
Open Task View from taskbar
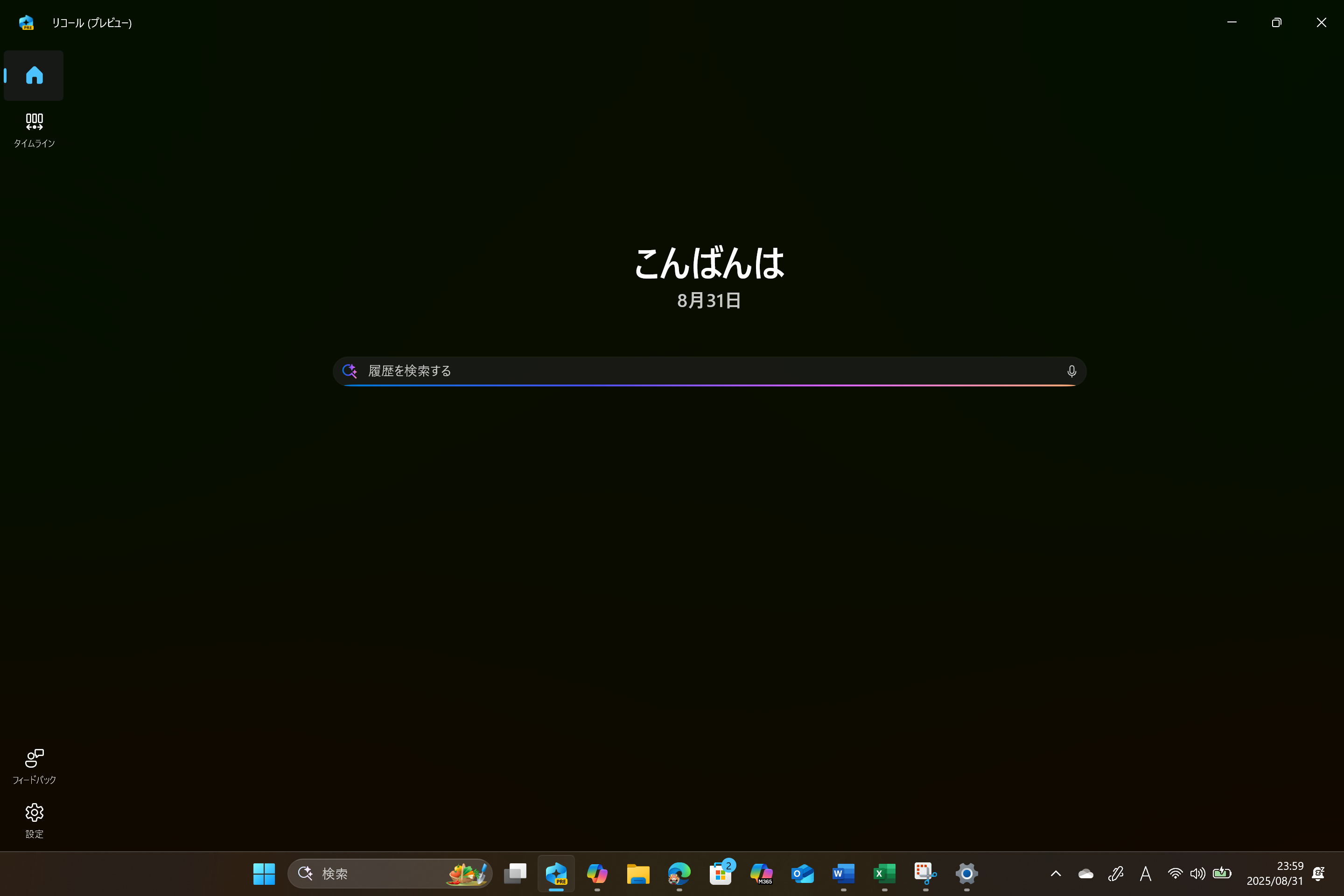pyautogui.click(x=515, y=873)
